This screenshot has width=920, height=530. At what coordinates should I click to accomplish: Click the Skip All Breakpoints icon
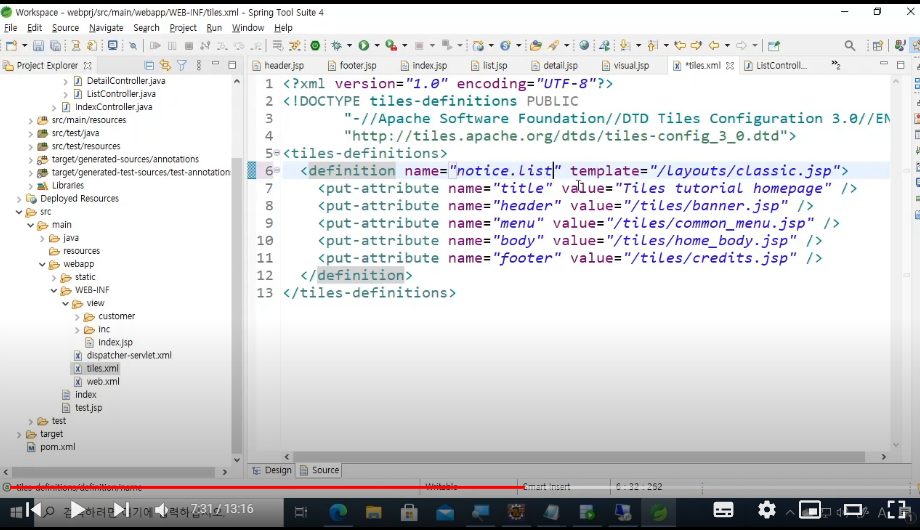[x=133, y=46]
